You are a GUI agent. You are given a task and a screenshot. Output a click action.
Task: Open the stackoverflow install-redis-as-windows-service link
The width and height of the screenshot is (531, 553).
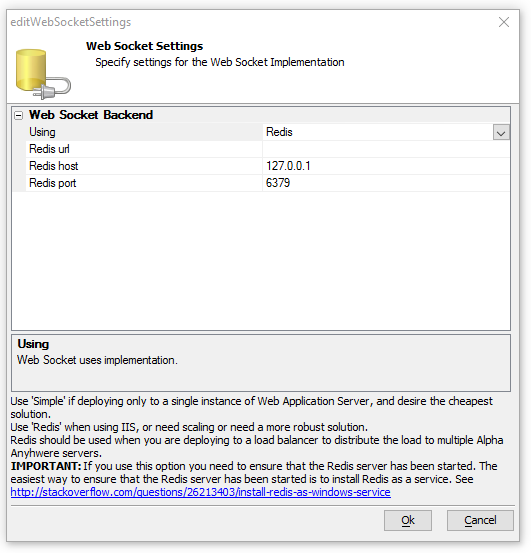[x=201, y=492]
